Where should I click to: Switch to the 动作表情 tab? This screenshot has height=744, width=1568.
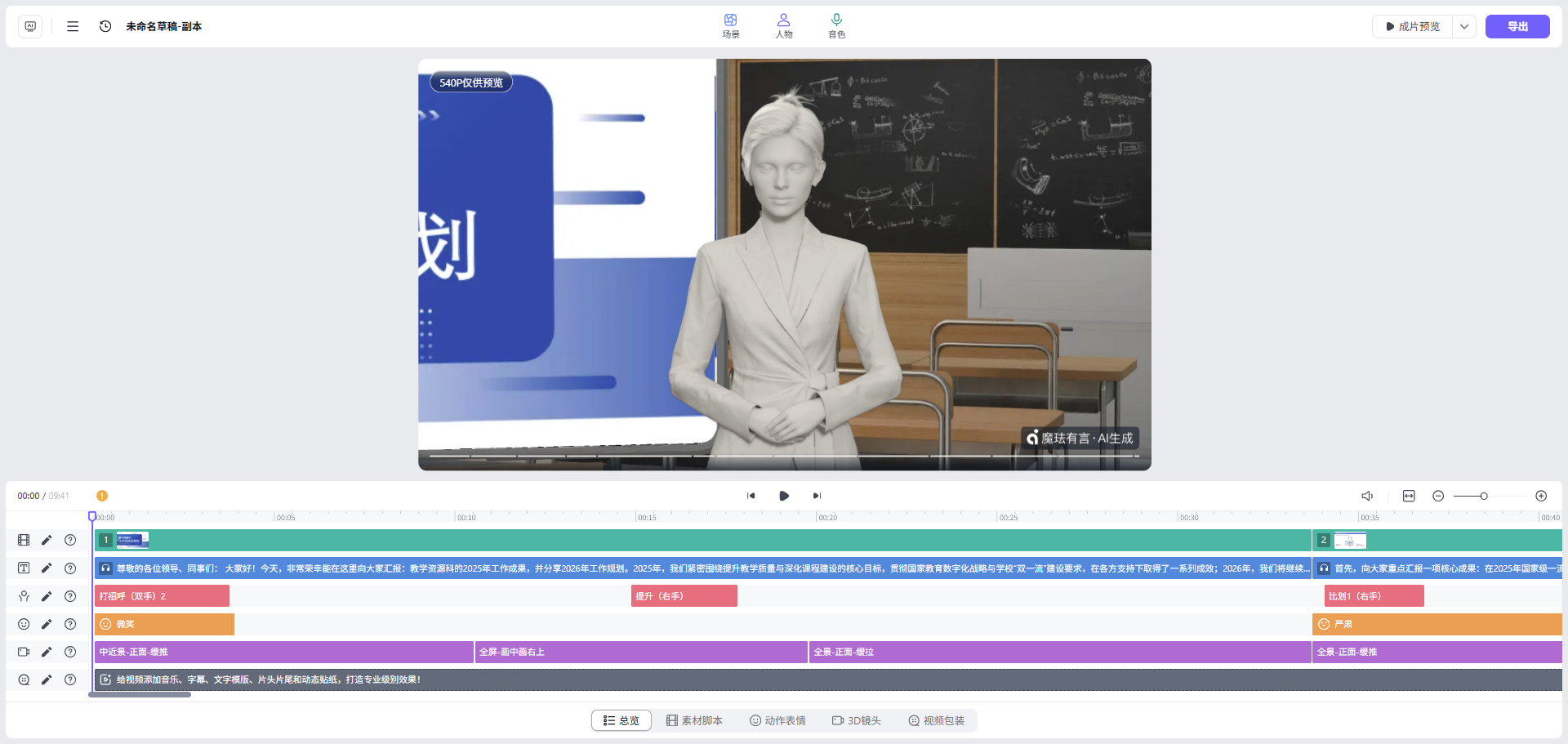point(777,720)
